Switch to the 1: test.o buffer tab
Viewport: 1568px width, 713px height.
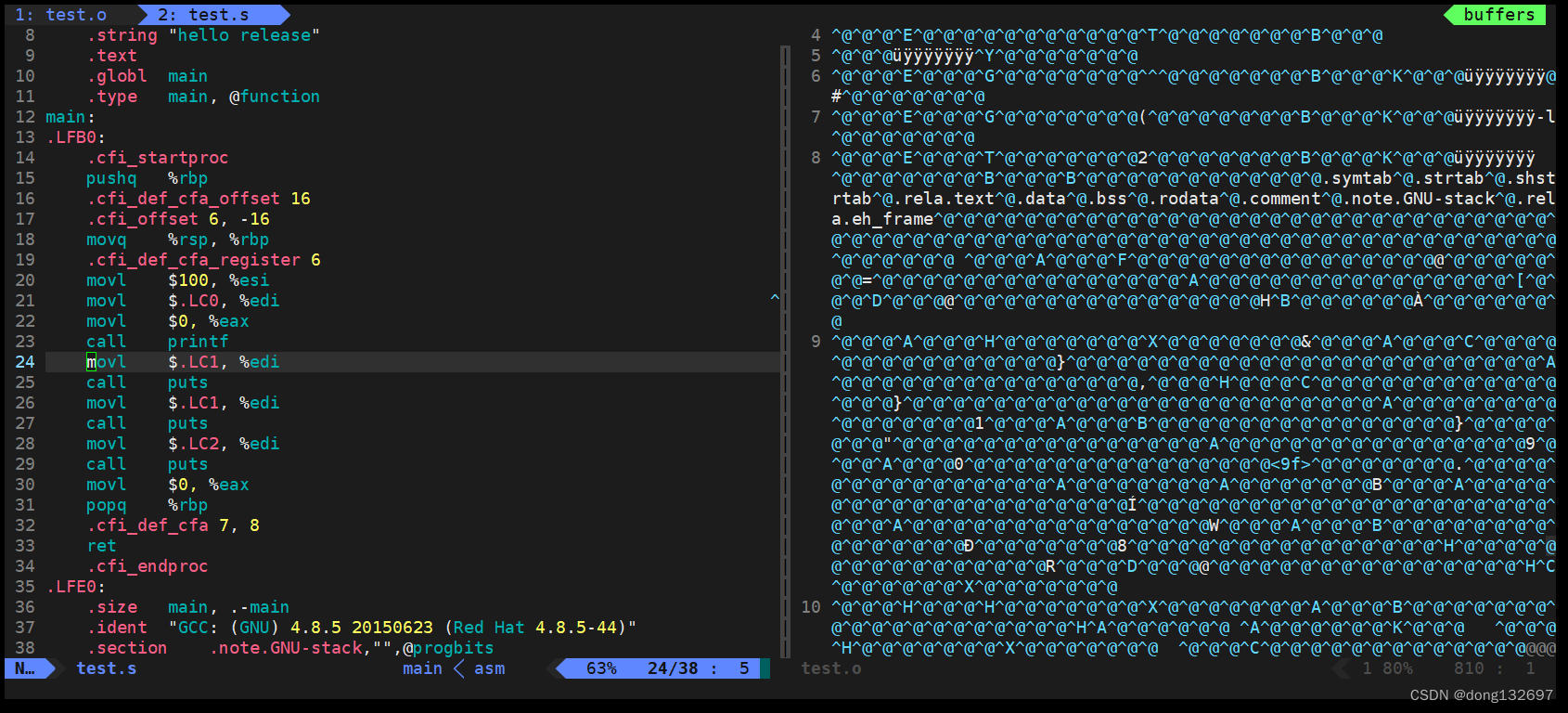pos(61,15)
